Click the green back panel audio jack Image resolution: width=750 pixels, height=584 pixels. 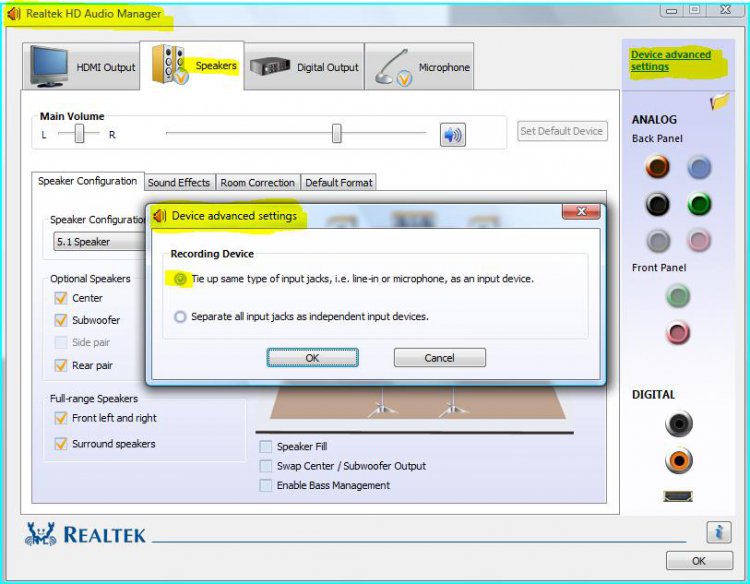(x=699, y=204)
